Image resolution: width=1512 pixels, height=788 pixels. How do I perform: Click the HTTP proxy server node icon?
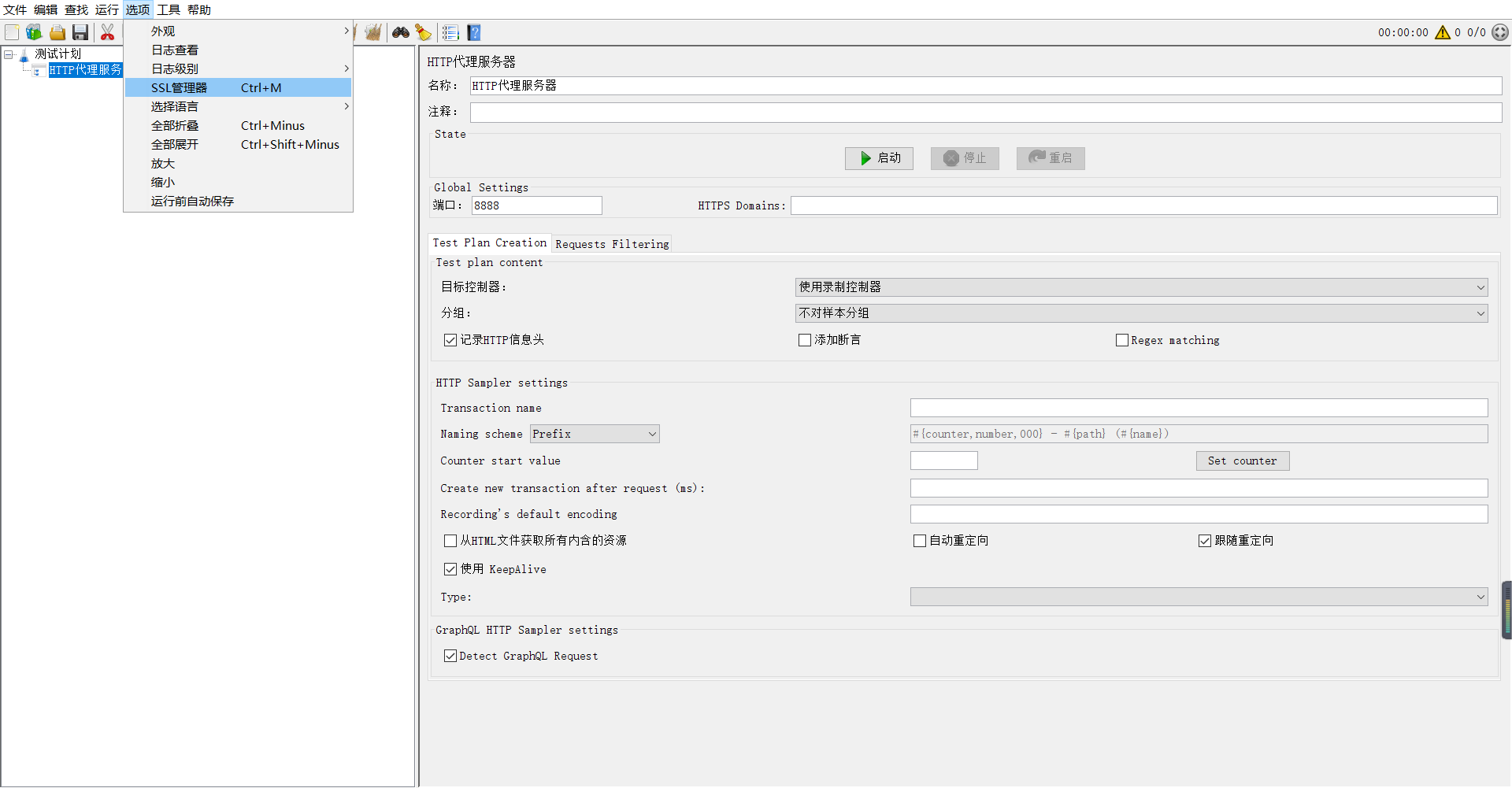coord(37,71)
